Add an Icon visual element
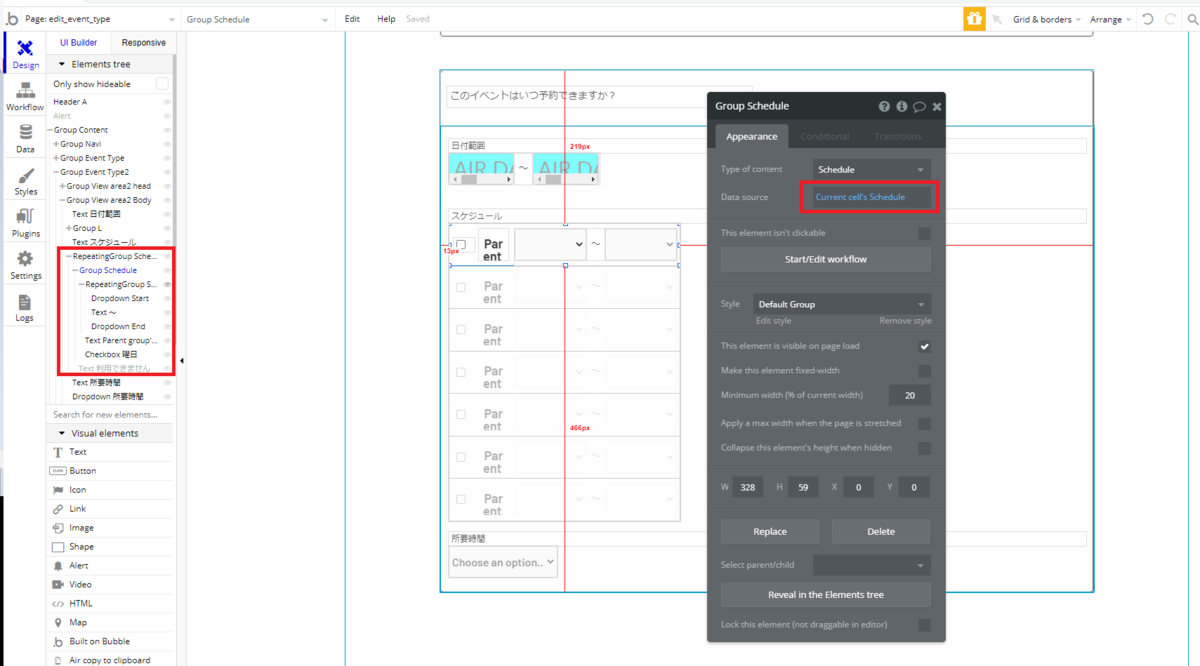 (110, 490)
